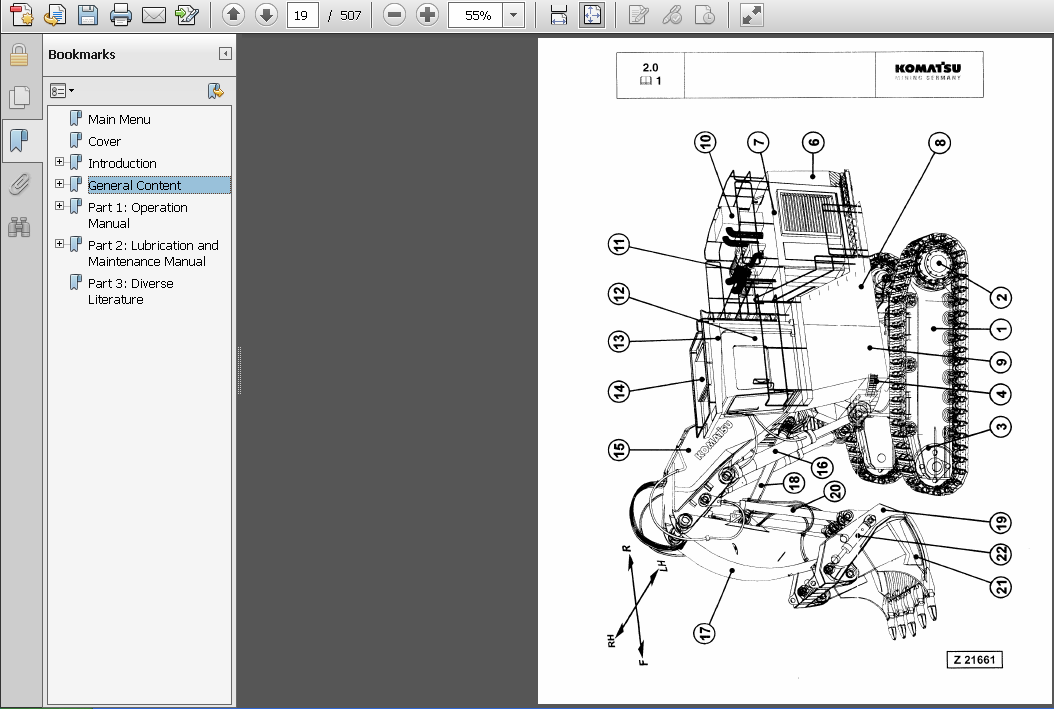Image resolution: width=1054 pixels, height=709 pixels.
Task: Switch to read mode full-screen icon
Action: click(x=752, y=15)
